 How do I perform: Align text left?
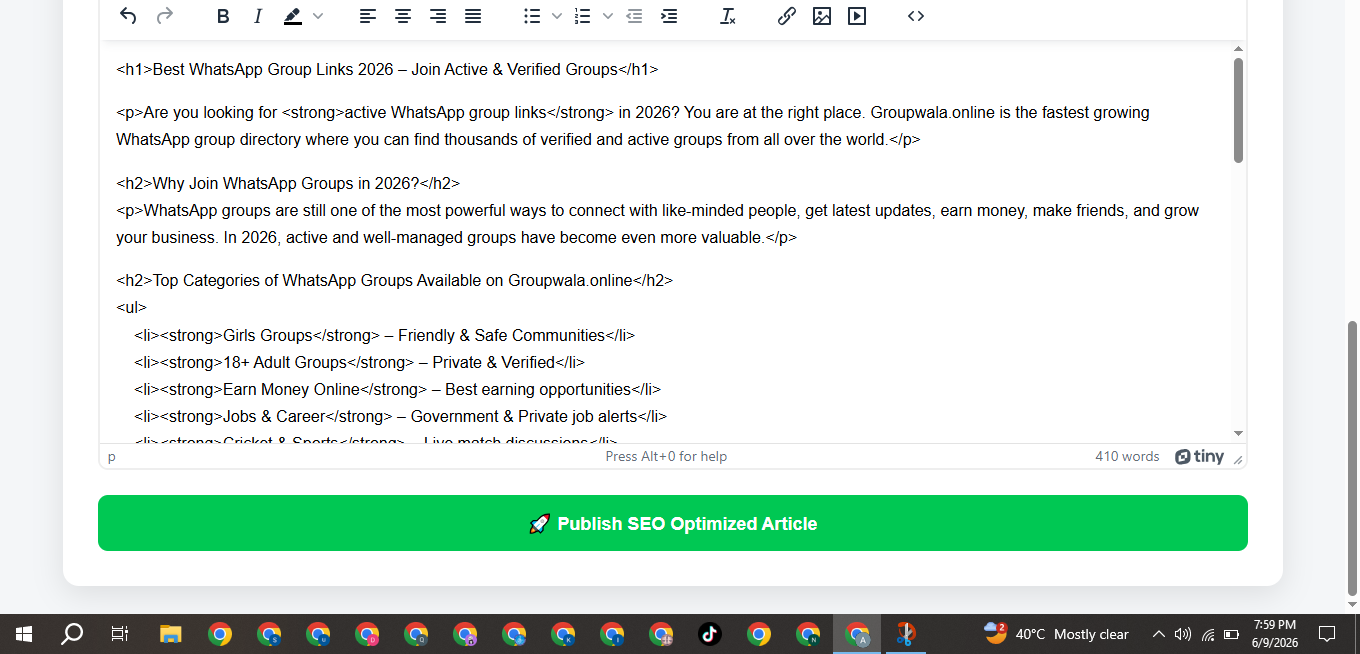point(368,16)
